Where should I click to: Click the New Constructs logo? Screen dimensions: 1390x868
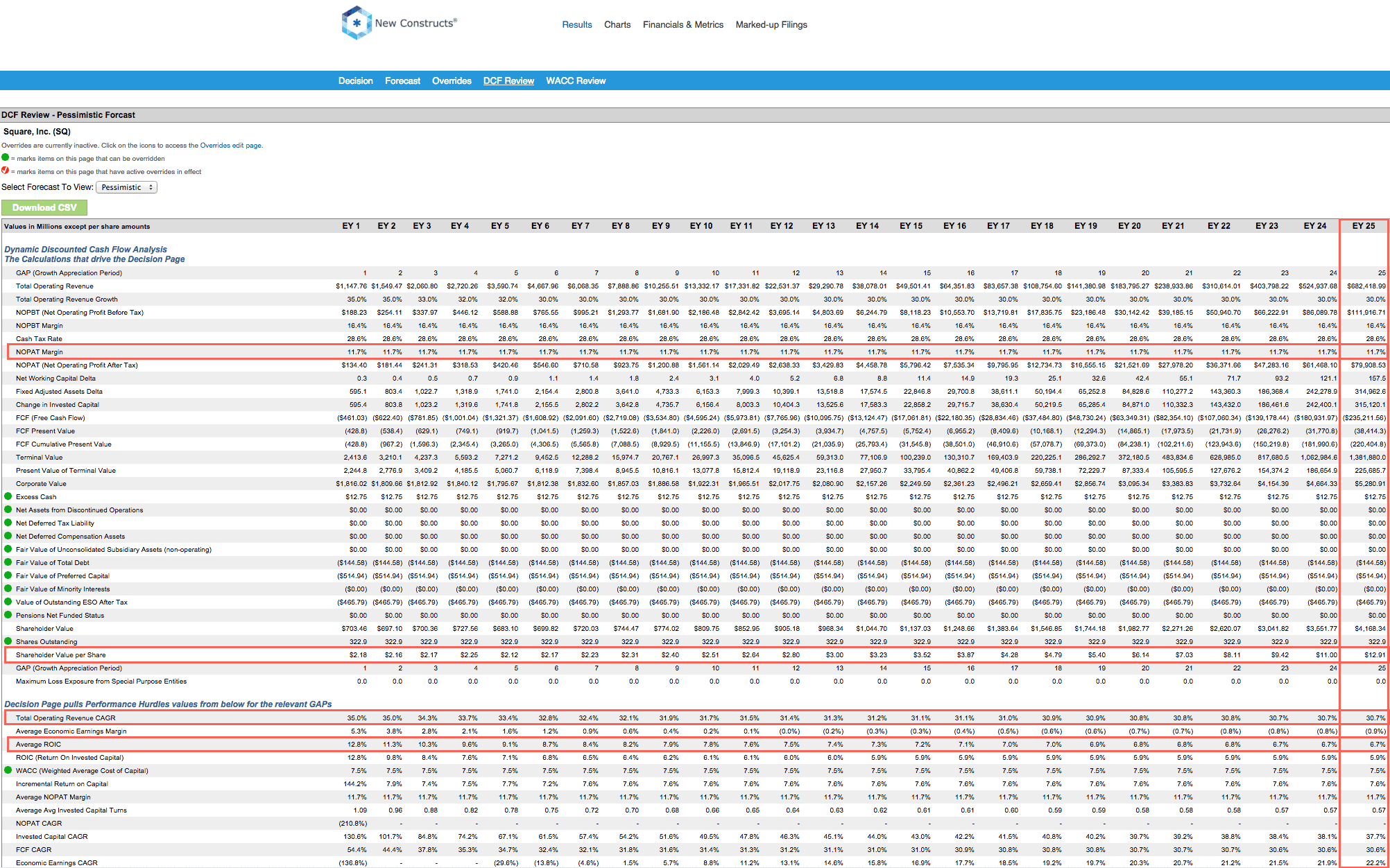(399, 23)
